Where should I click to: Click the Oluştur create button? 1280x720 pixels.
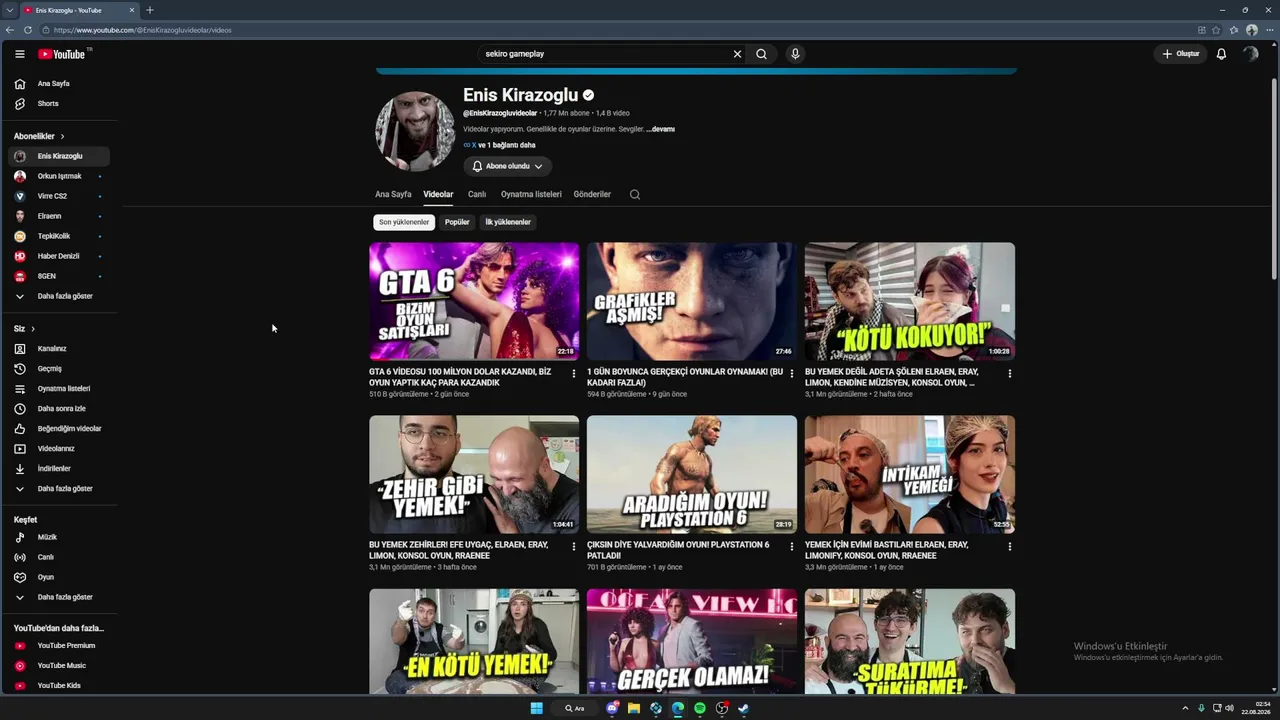pyautogui.click(x=1180, y=54)
